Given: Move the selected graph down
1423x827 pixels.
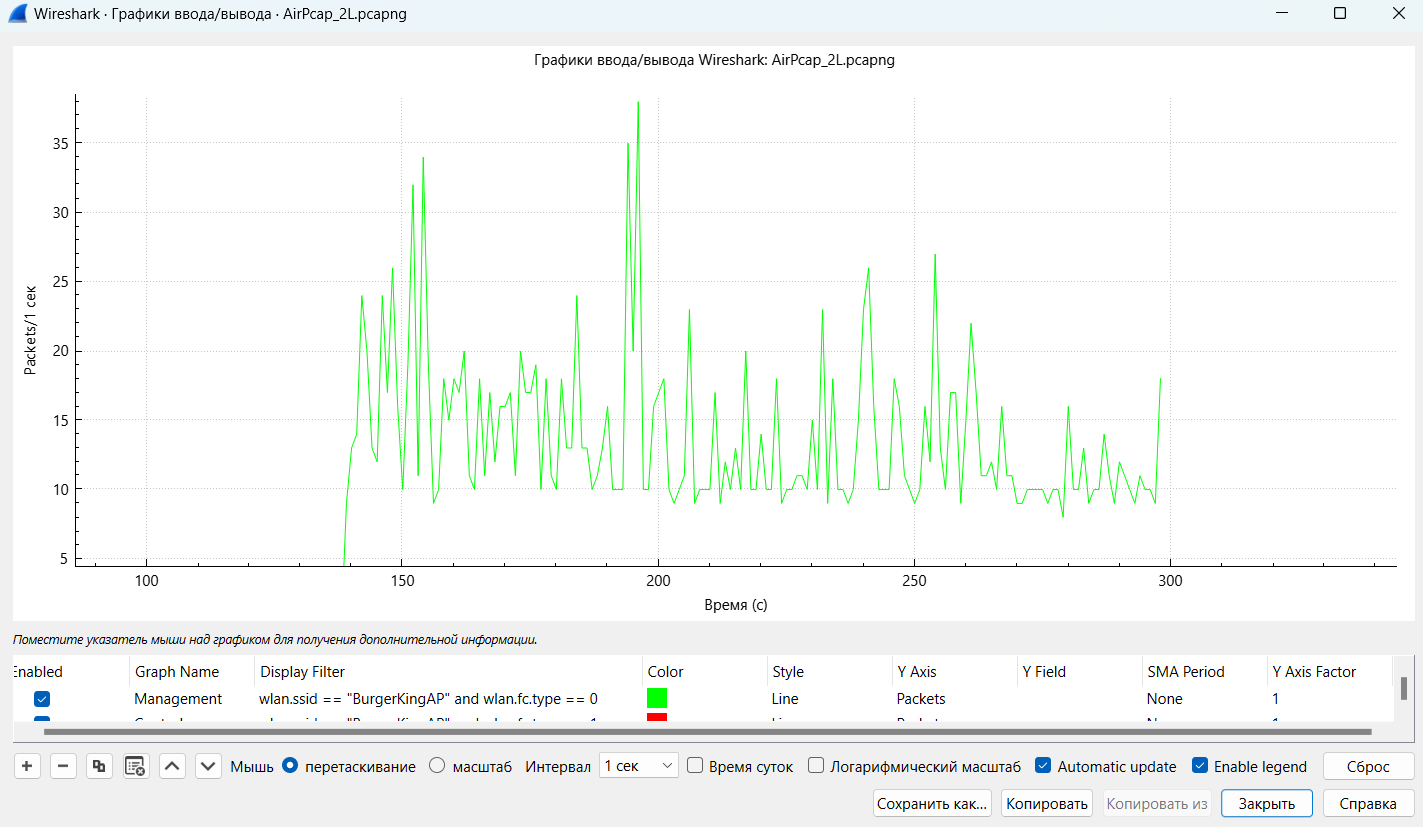Looking at the screenshot, I should click(x=208, y=766).
